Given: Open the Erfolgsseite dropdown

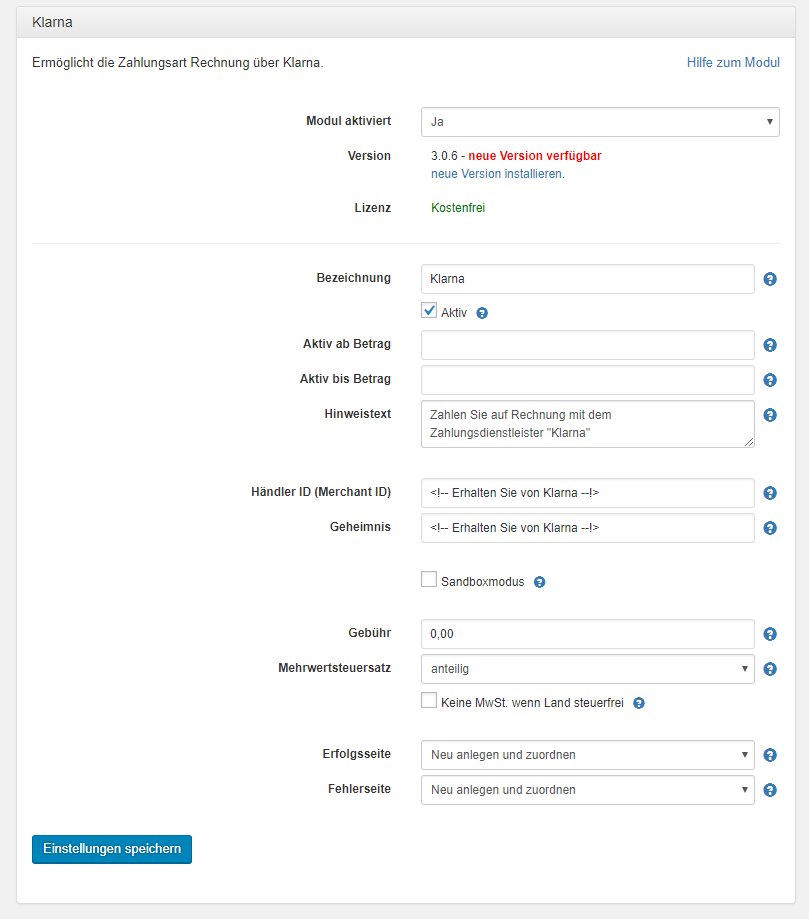Looking at the screenshot, I should click(x=587, y=755).
